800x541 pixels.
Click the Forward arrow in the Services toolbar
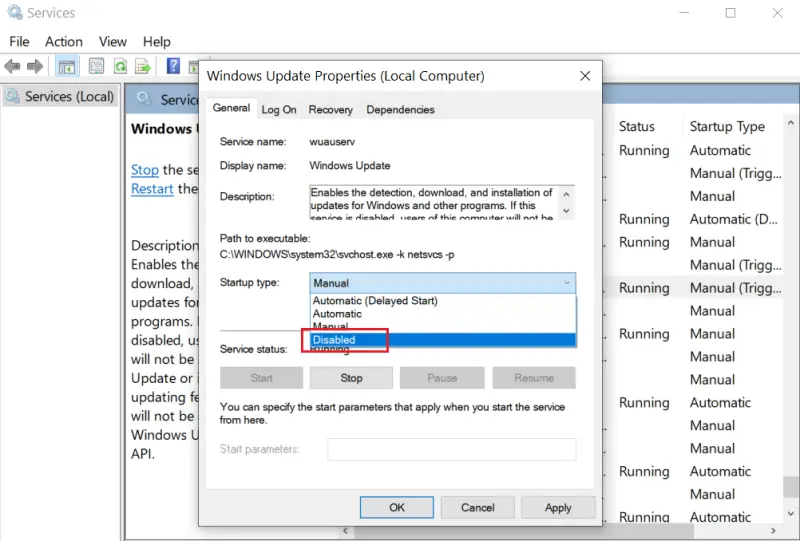pos(35,66)
